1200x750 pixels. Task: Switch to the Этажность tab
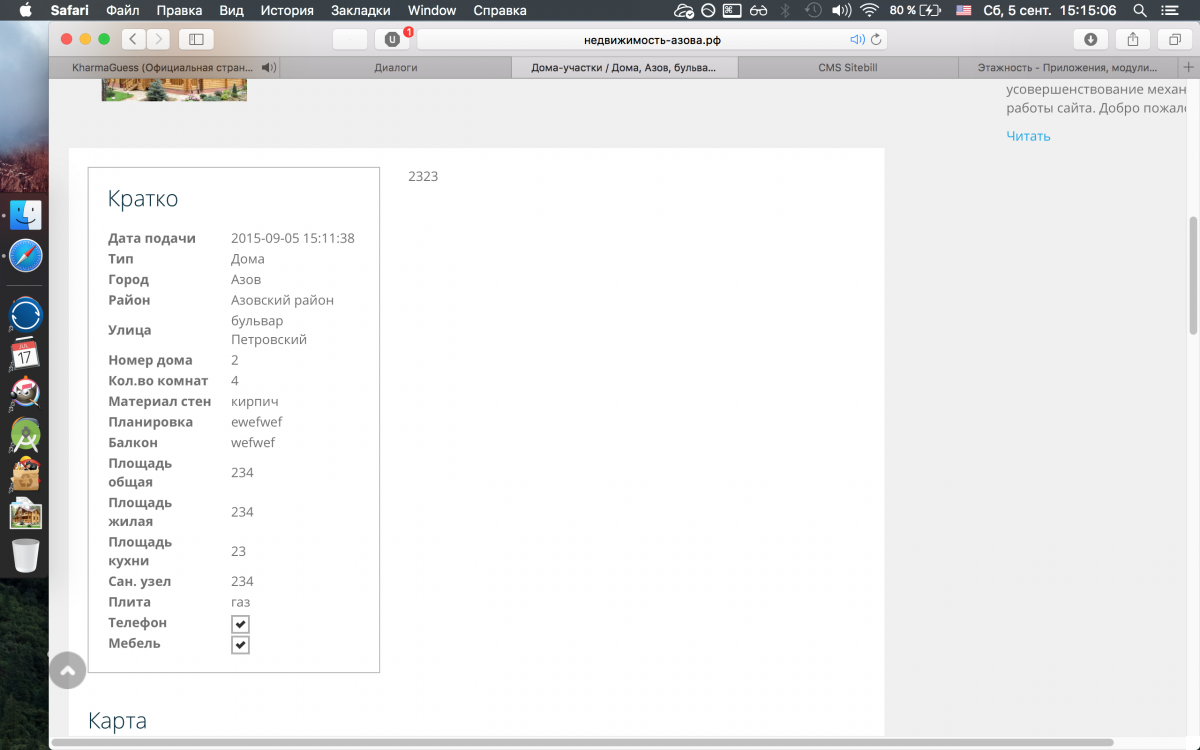point(1067,67)
